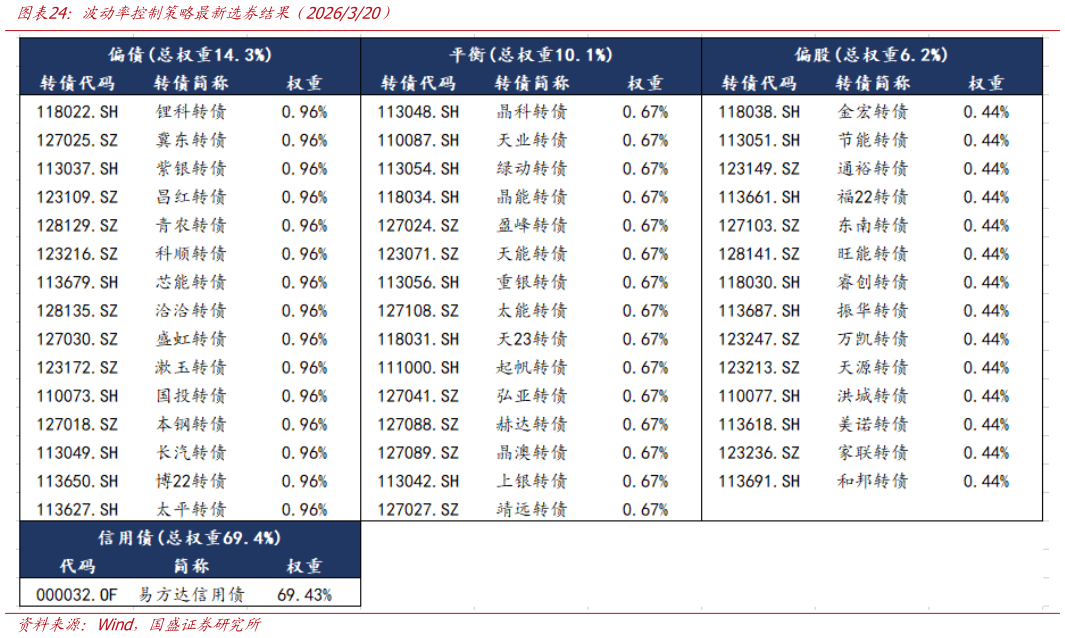Select bond code 128135.SZ
1065x638 pixels.
tap(77, 311)
